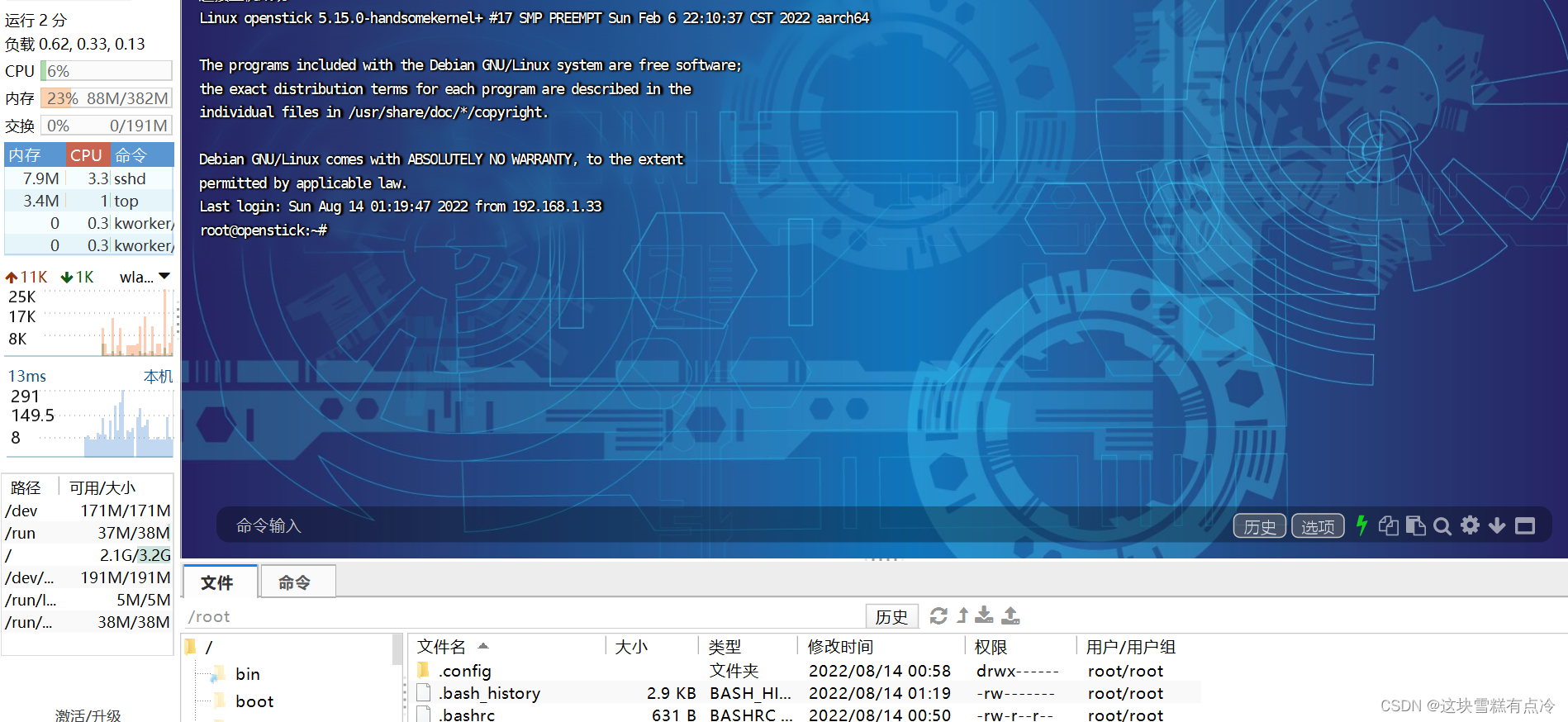1568x722 pixels.
Task: Select the boot folder in tree
Action: (x=254, y=701)
